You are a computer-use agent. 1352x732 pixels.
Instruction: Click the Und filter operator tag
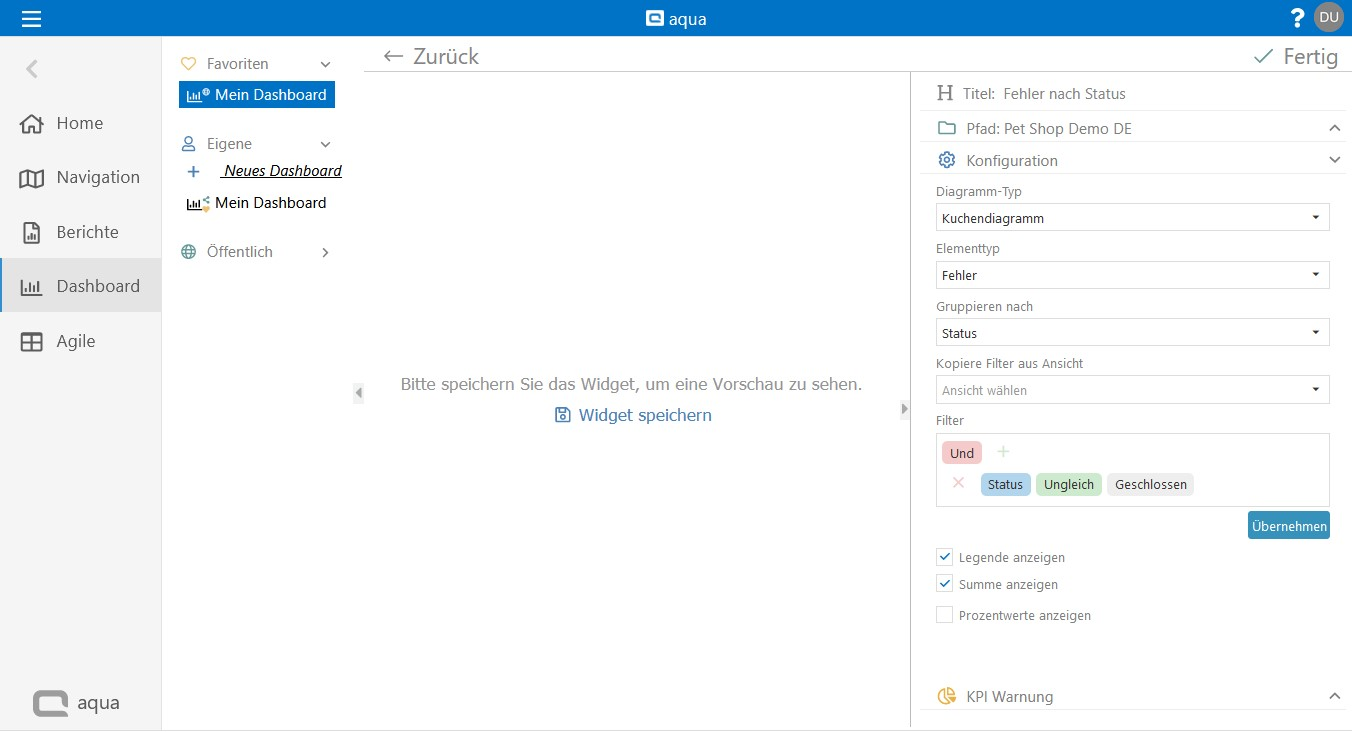pyautogui.click(x=962, y=453)
